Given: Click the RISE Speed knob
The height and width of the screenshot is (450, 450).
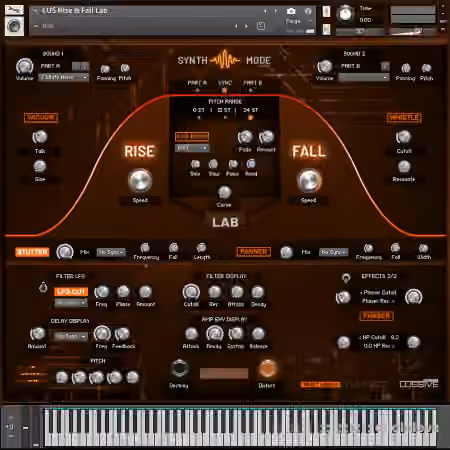Looking at the screenshot, I should point(140,181).
